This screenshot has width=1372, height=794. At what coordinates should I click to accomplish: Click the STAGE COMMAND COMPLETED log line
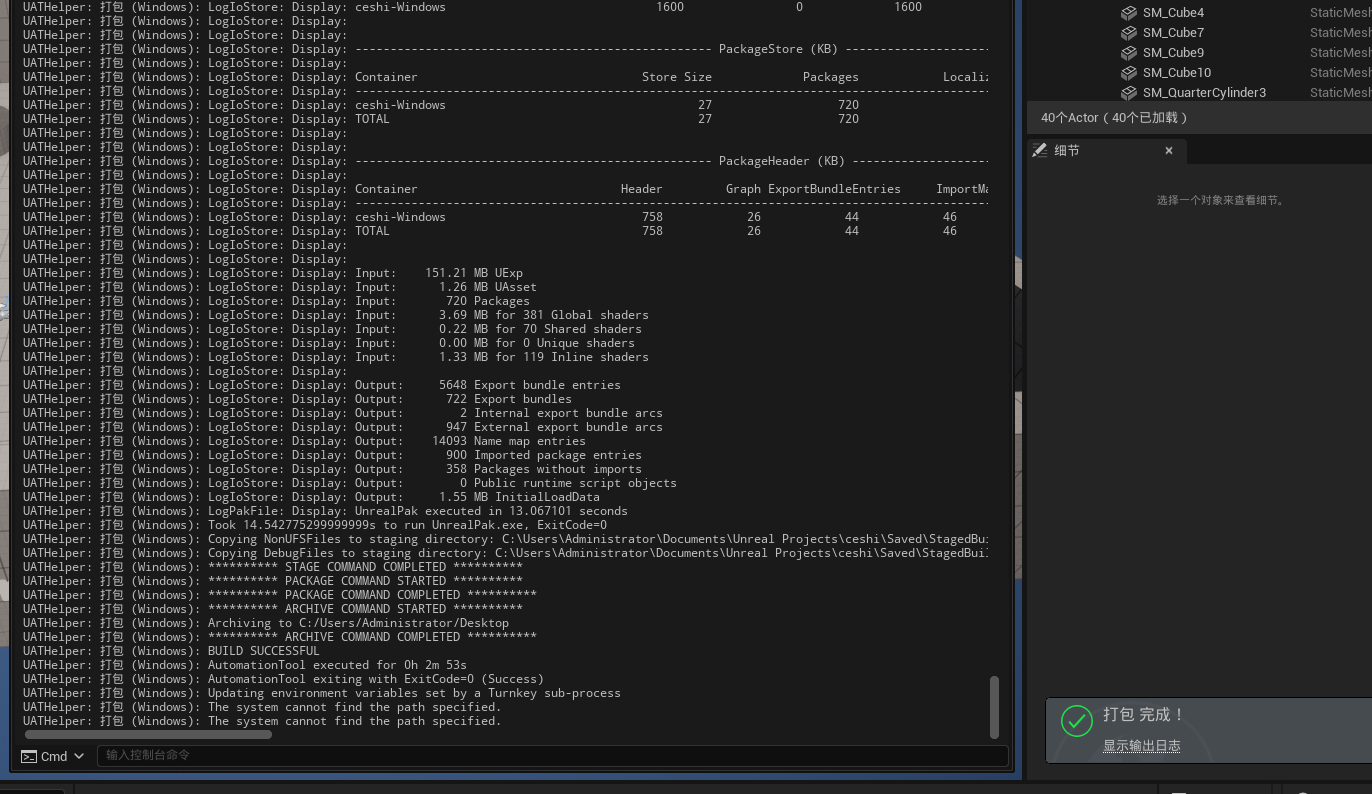click(273, 567)
